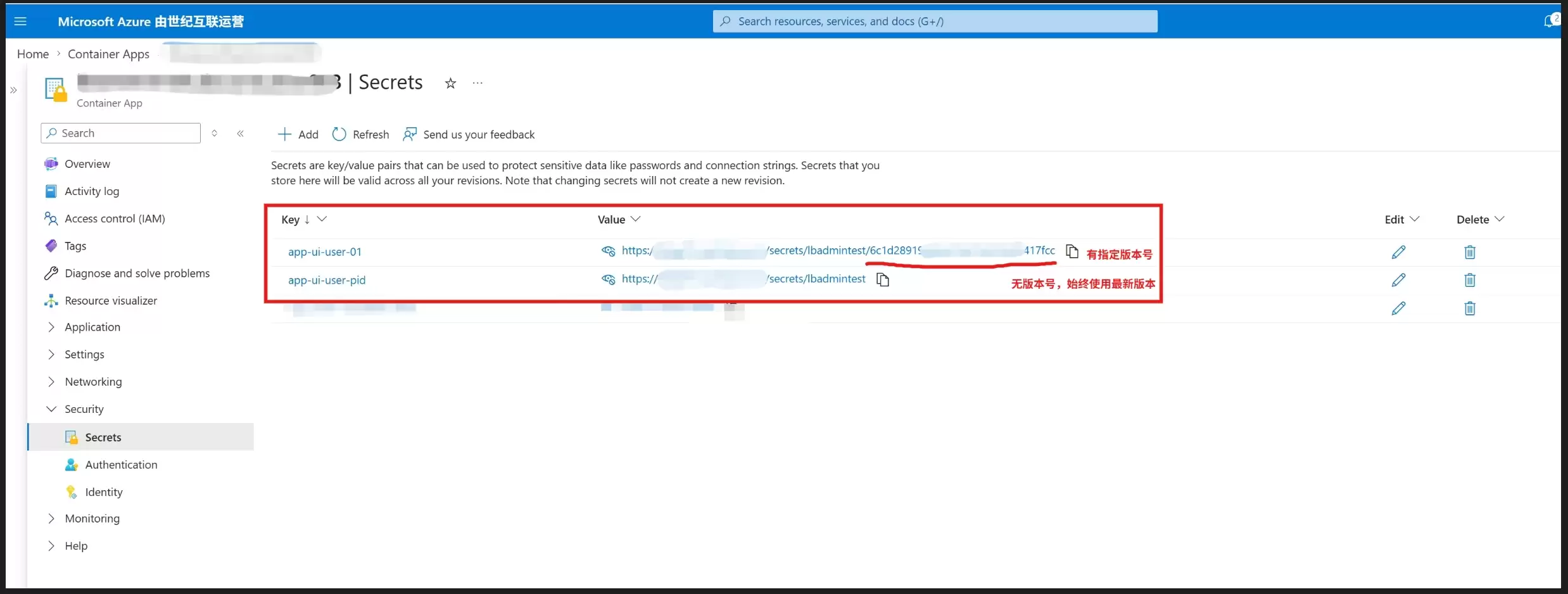Open the notifications bell icon
The height and width of the screenshot is (594, 1568).
pyautogui.click(x=1549, y=22)
